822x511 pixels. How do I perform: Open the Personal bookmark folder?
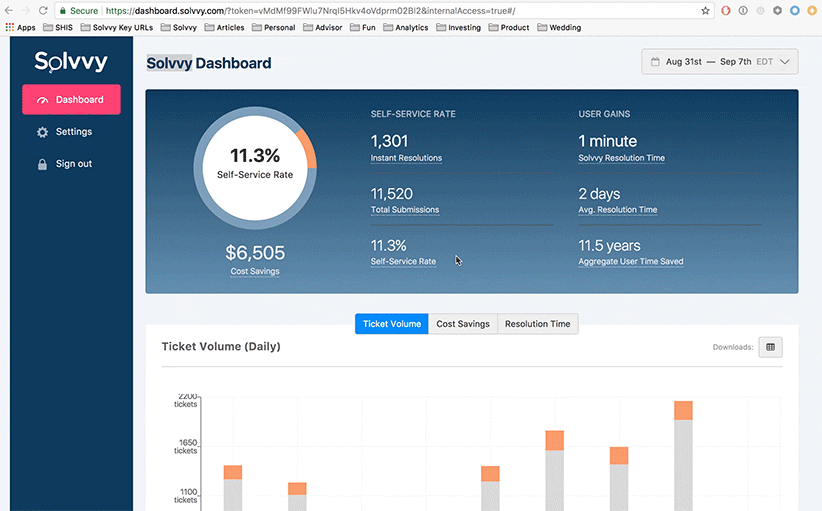[274, 27]
